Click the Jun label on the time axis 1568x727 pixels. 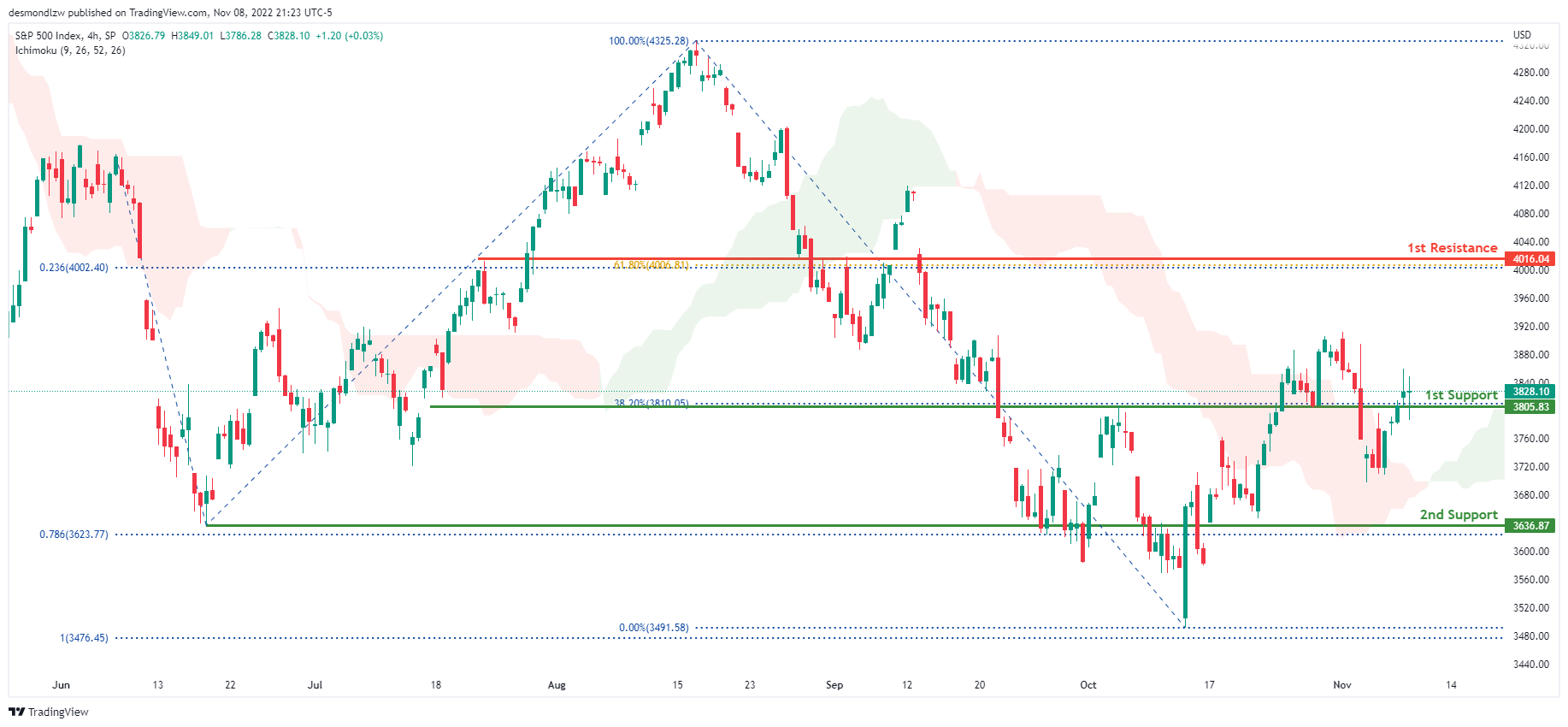pos(61,685)
